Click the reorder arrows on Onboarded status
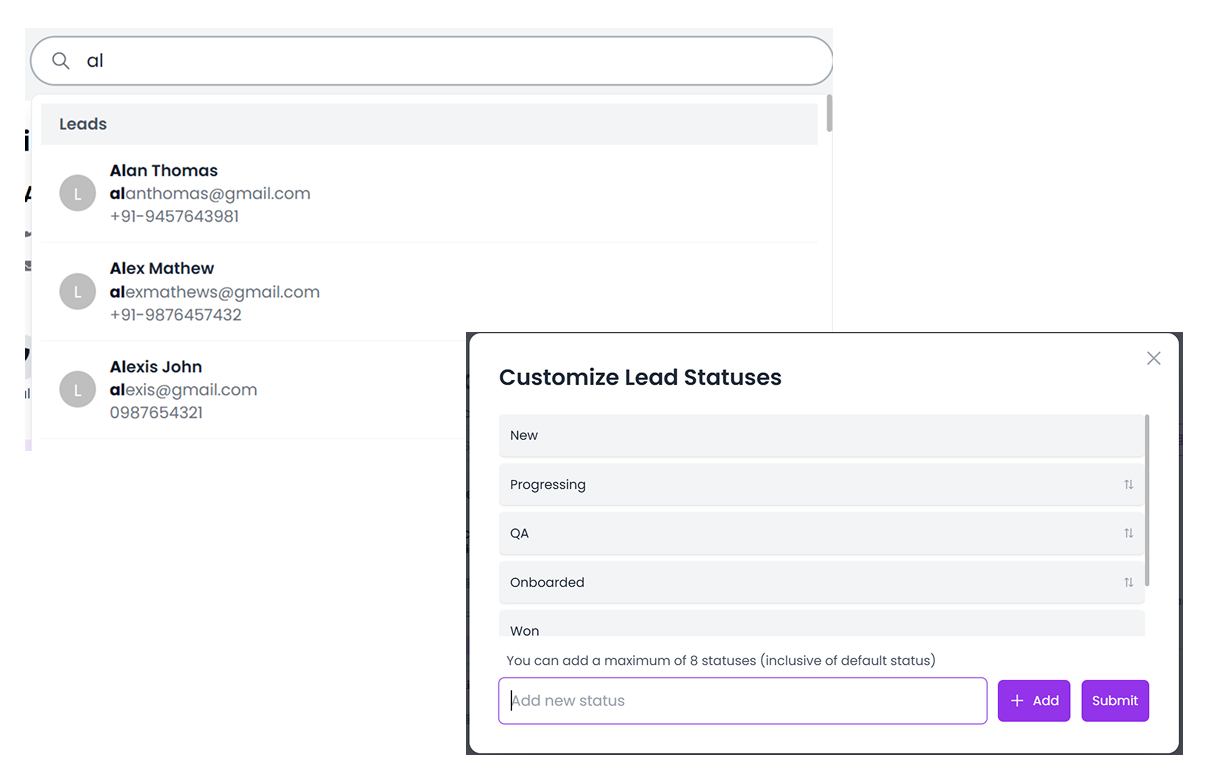Image resolution: width=1219 pixels, height=782 pixels. tap(1128, 583)
